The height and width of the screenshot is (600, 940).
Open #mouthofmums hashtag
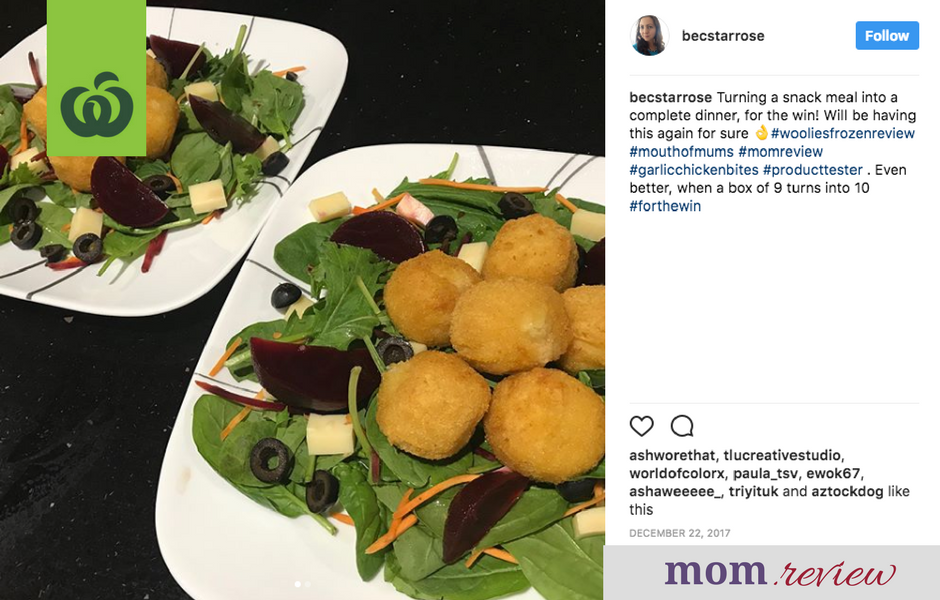[x=681, y=152]
